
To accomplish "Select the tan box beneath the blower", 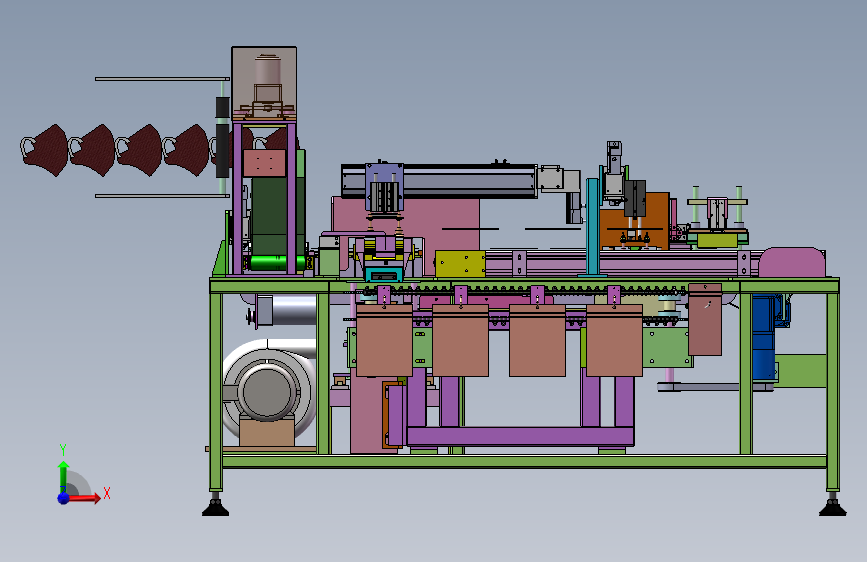I will tap(267, 432).
